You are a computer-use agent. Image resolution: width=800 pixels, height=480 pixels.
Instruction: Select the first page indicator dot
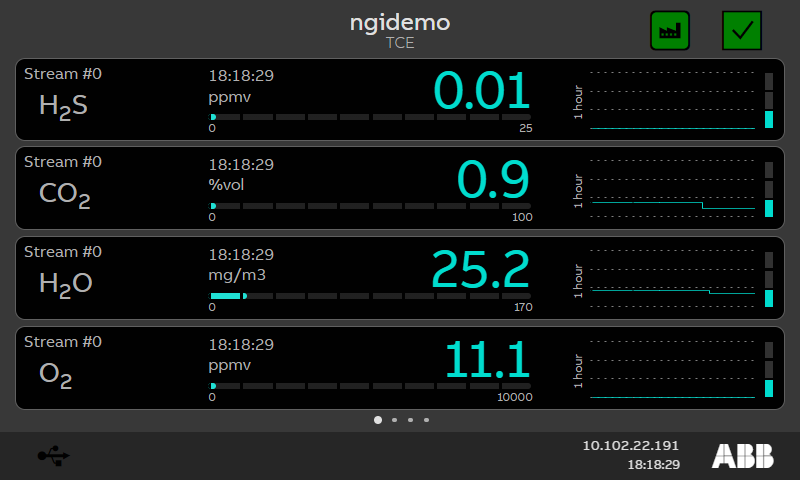pyautogui.click(x=378, y=420)
